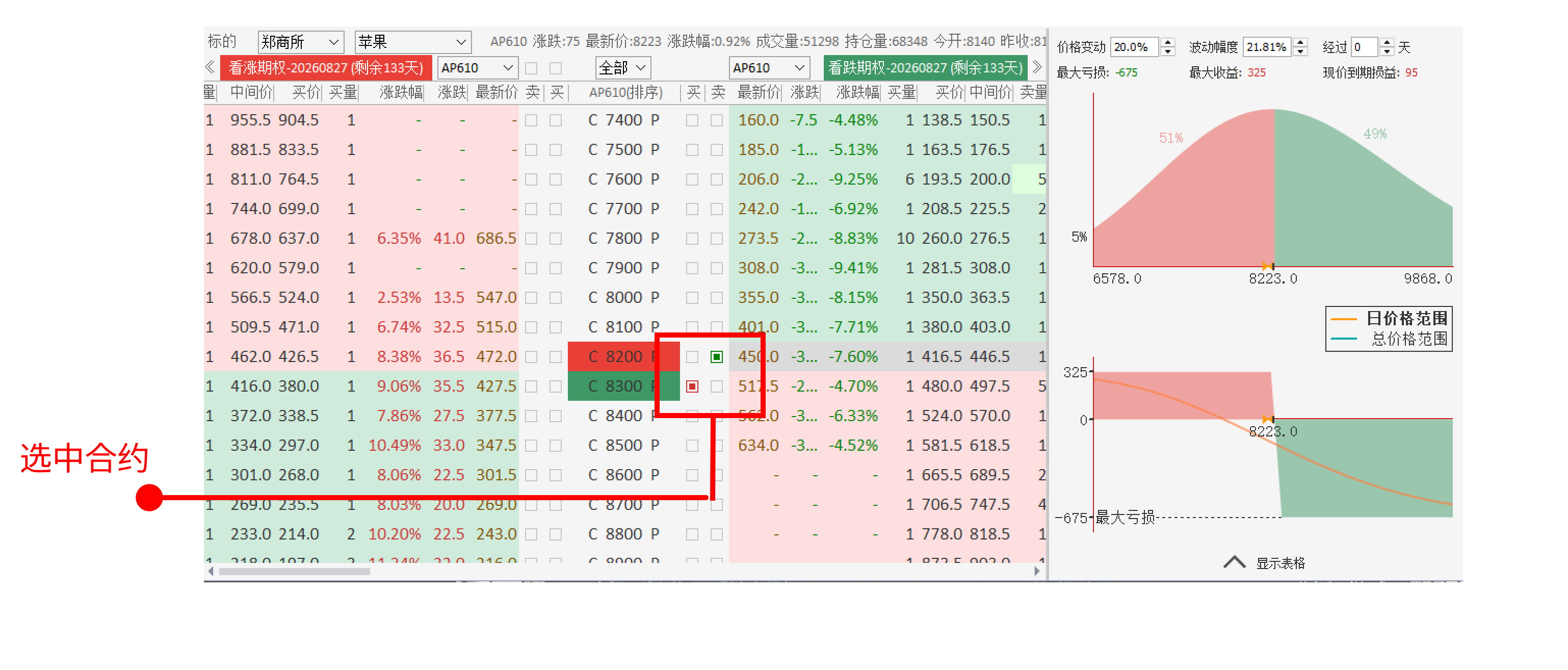1568x670 pixels.
Task: Select the 看涨期权-20260827 call tab
Action: click(326, 68)
